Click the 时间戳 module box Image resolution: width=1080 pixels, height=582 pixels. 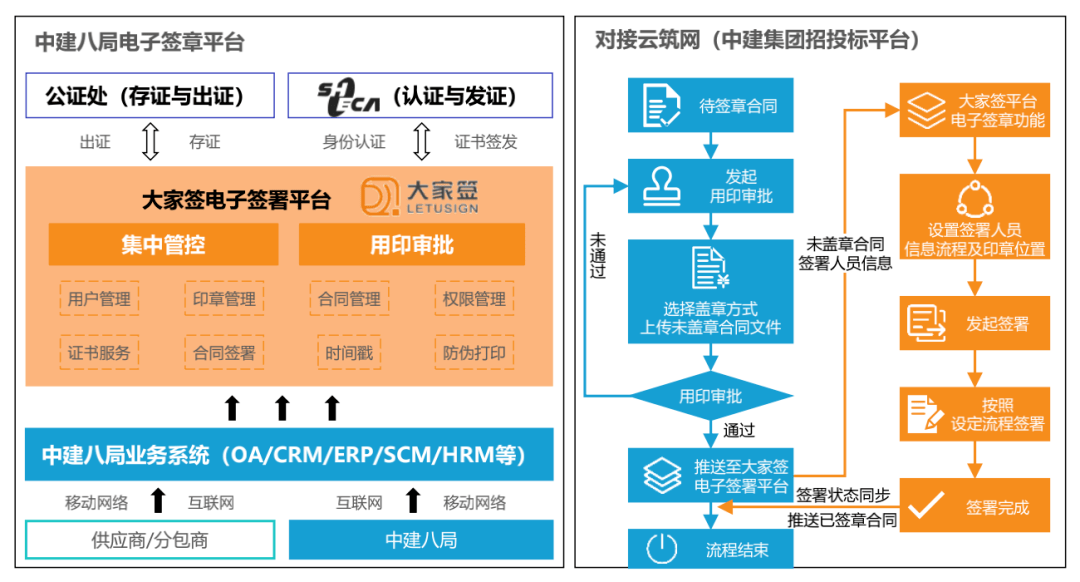(x=349, y=353)
